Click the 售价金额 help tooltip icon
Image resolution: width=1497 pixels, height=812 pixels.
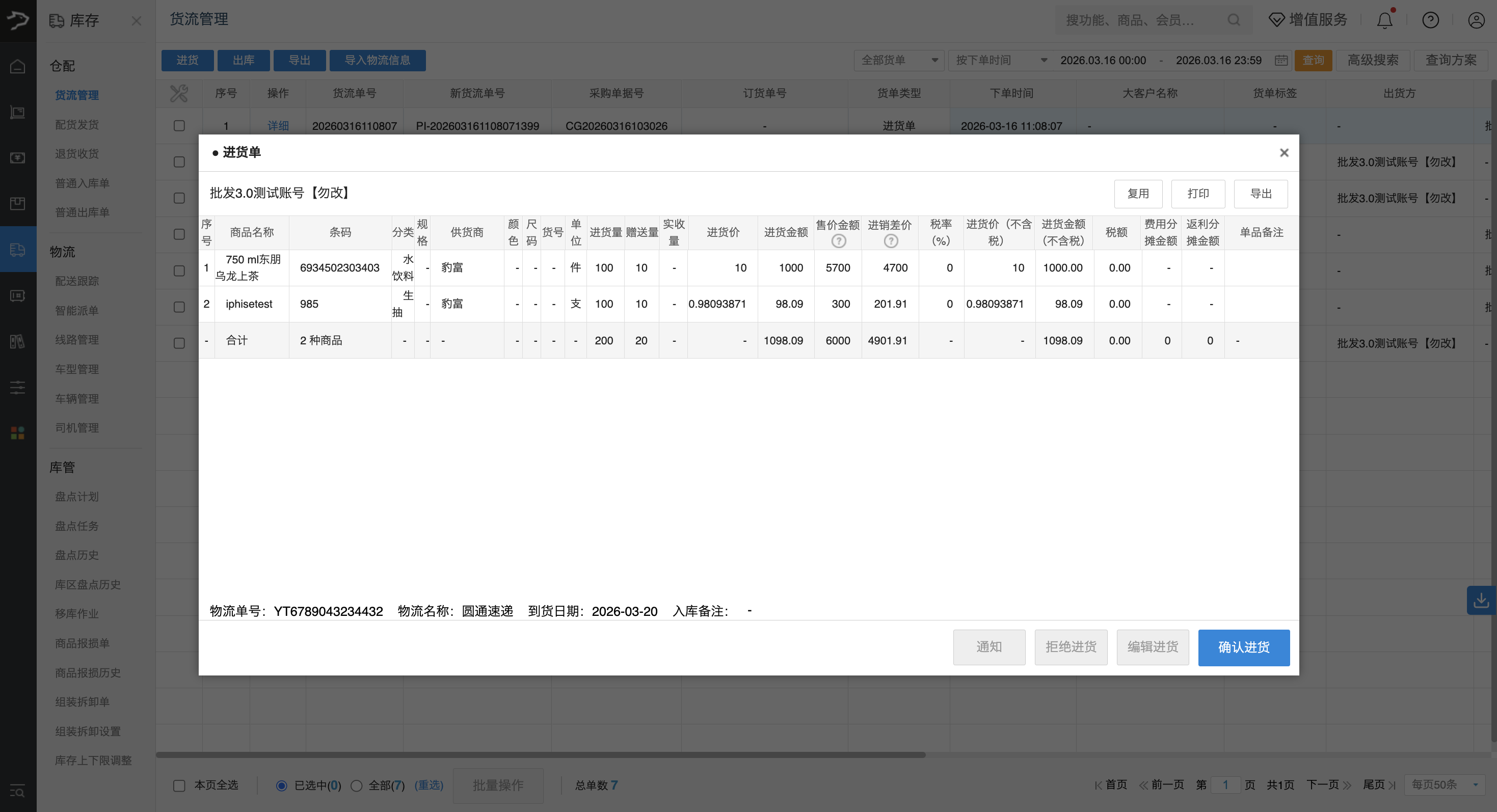[838, 241]
